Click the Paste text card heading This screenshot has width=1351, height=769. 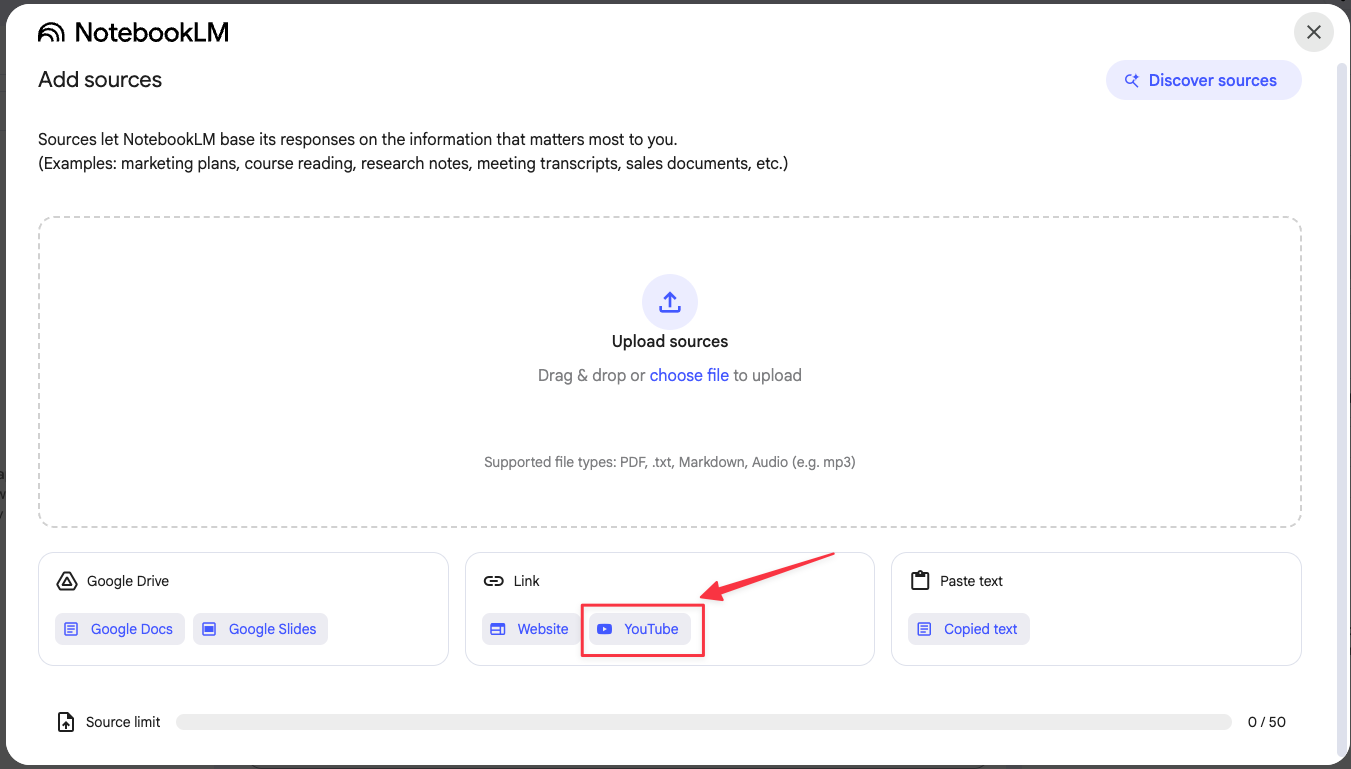click(971, 581)
